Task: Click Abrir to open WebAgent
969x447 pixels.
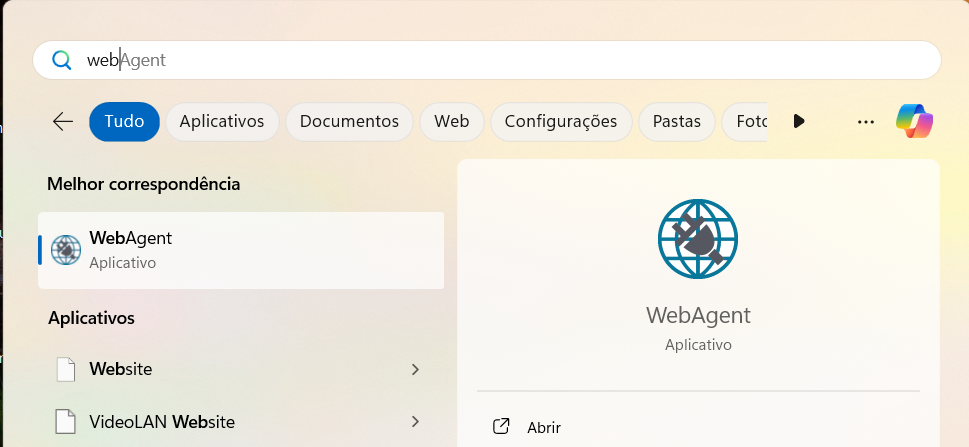Action: tap(544, 427)
